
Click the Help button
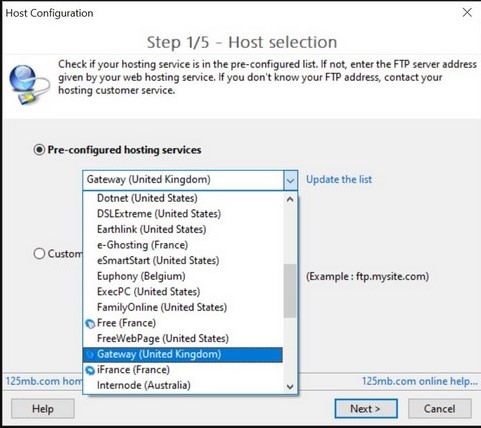[x=43, y=409]
